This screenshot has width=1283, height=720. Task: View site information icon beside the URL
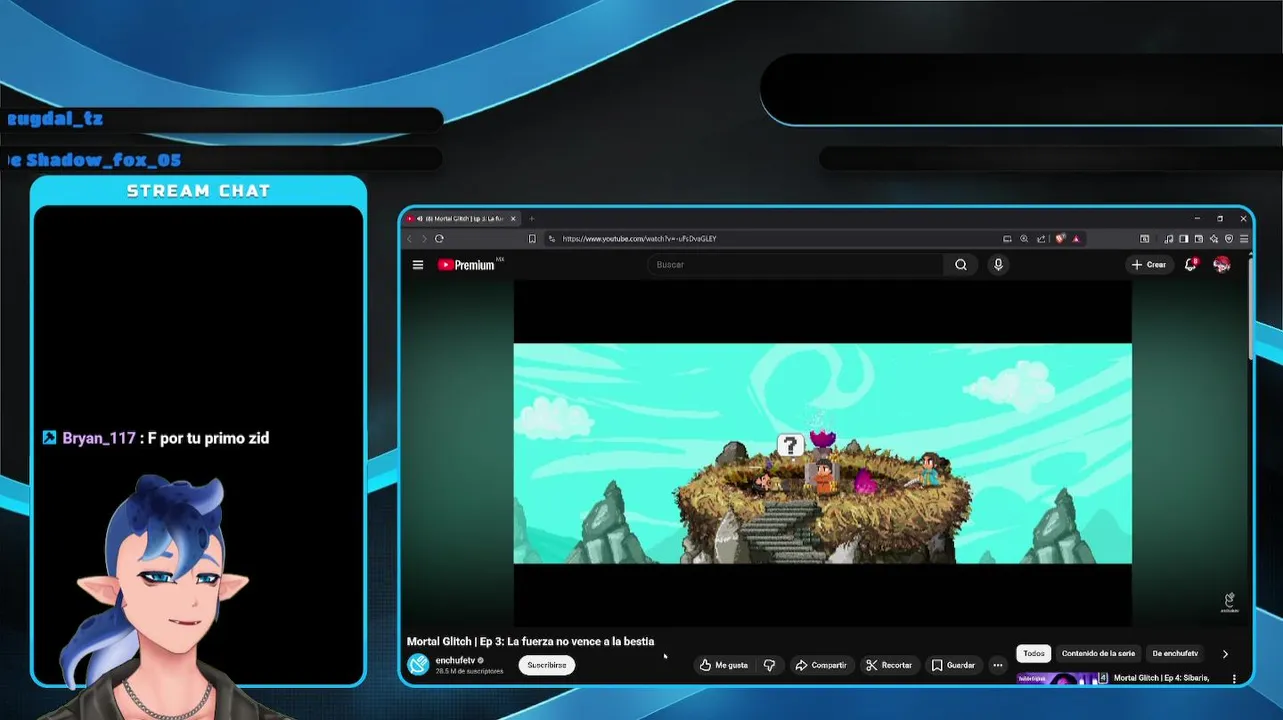click(x=551, y=239)
